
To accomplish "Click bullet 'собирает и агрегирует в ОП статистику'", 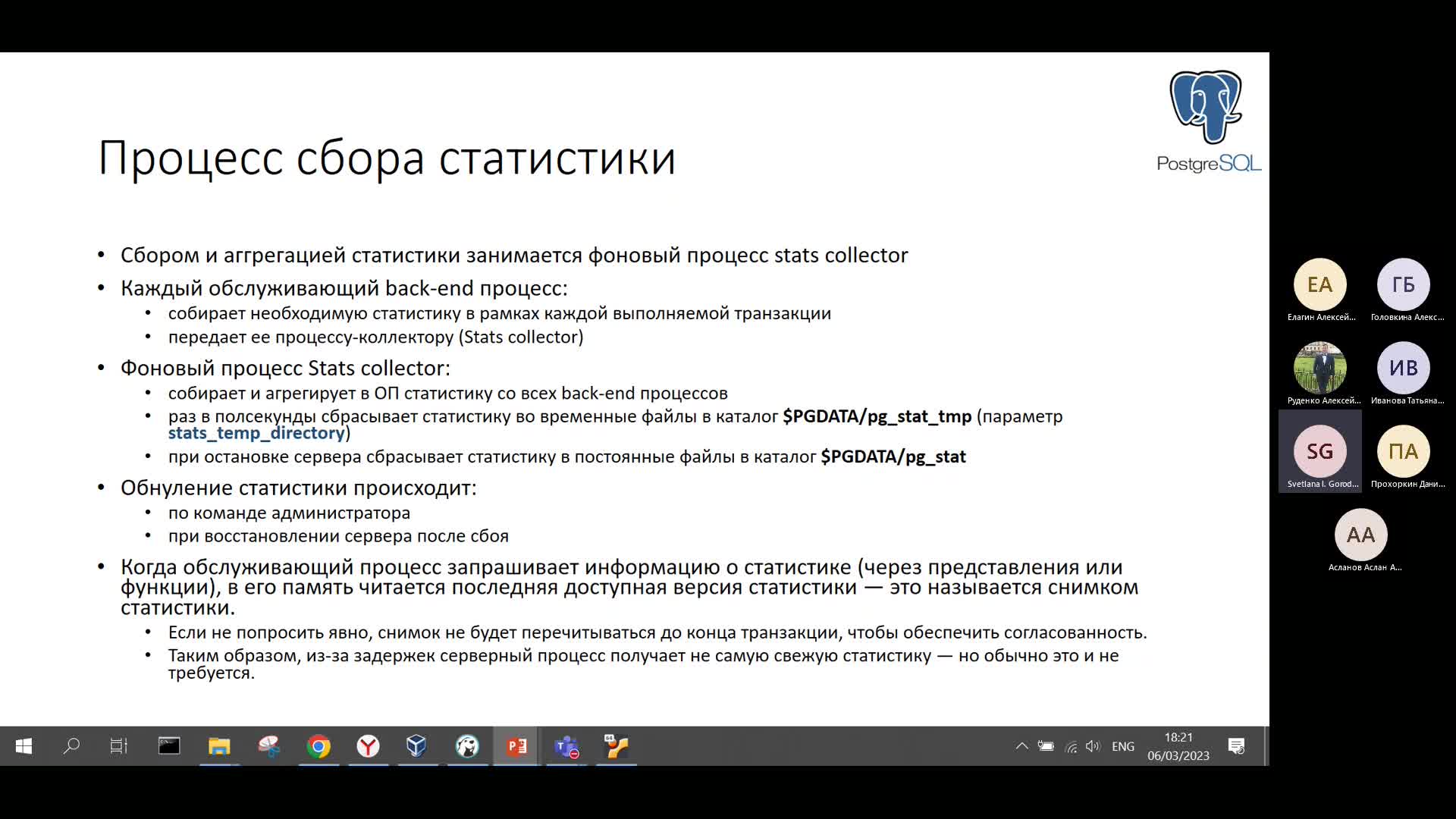I will 448,393.
